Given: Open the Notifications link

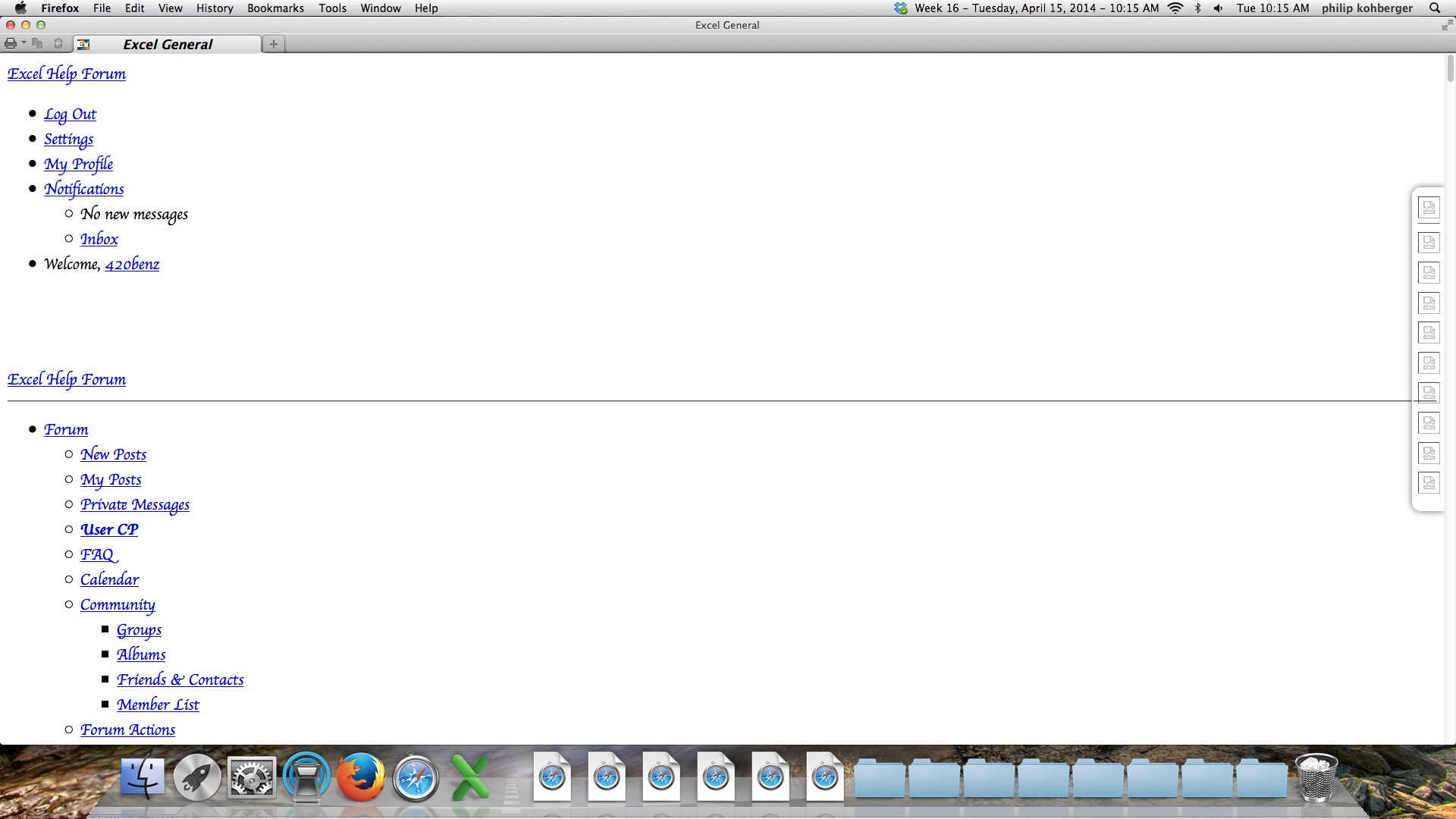Looking at the screenshot, I should 83,189.
